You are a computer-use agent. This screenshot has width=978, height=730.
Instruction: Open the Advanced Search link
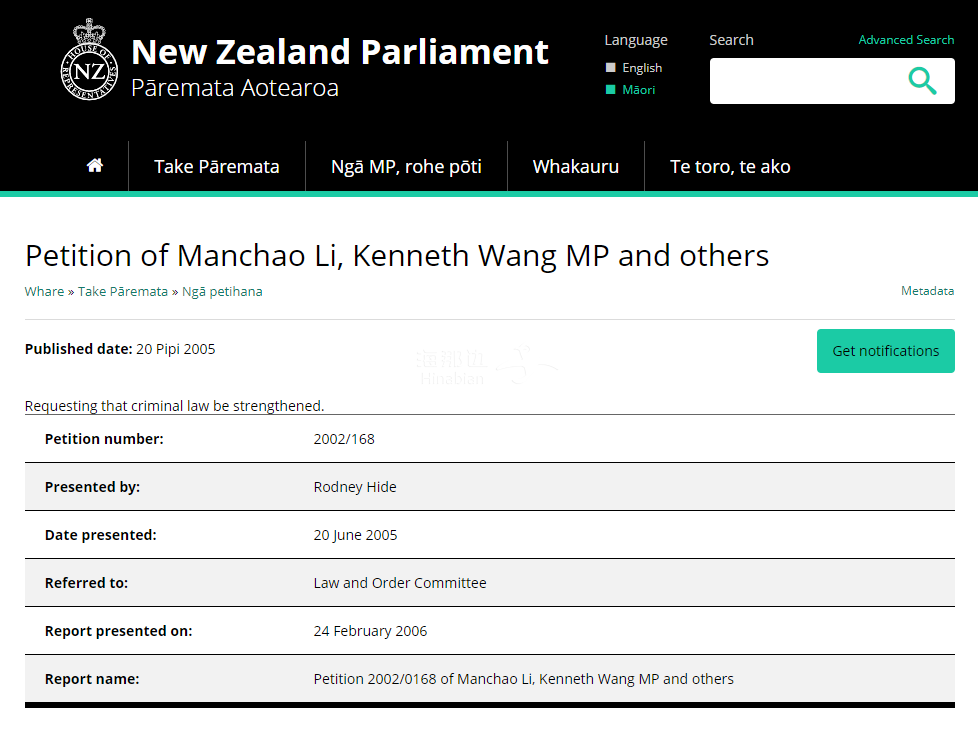coord(906,40)
